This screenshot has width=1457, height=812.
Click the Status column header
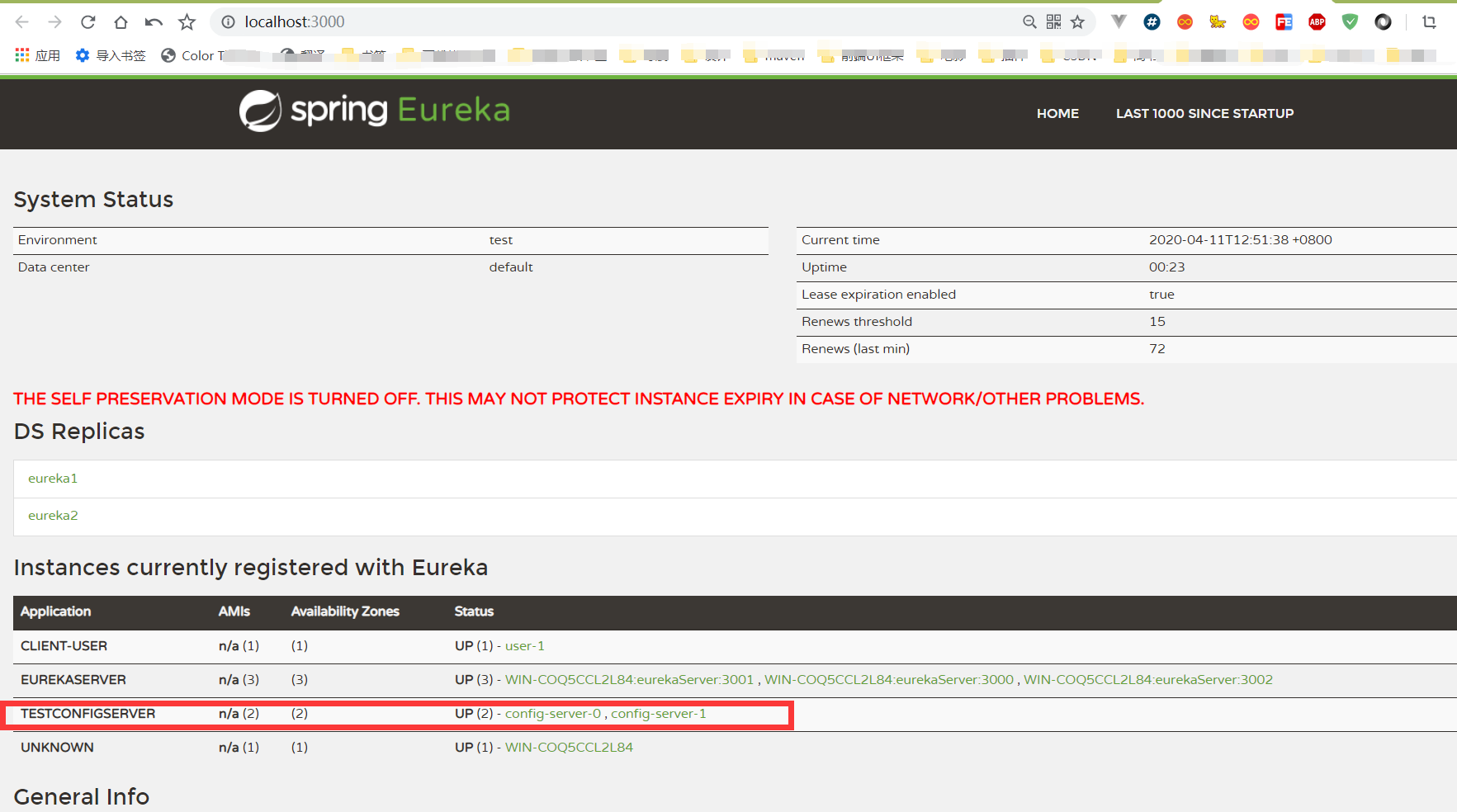pyautogui.click(x=474, y=611)
